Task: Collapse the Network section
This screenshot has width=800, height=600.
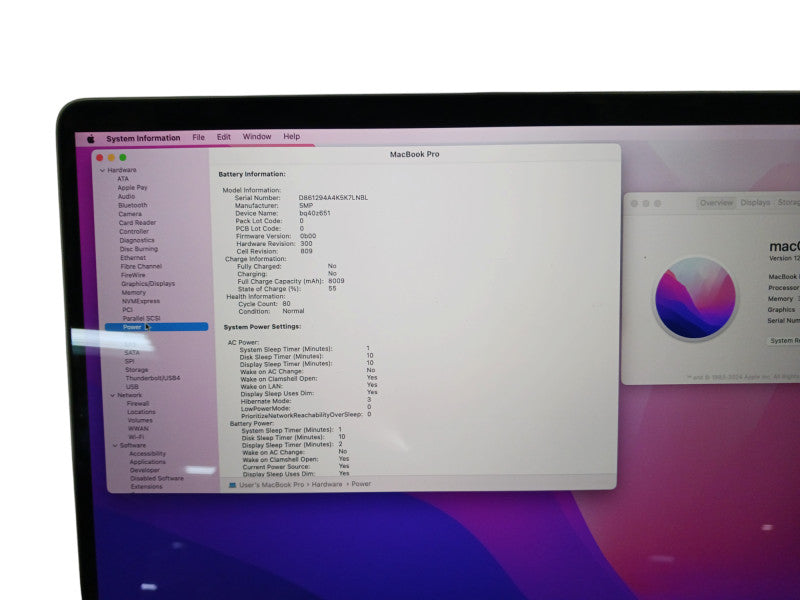Action: tap(113, 395)
